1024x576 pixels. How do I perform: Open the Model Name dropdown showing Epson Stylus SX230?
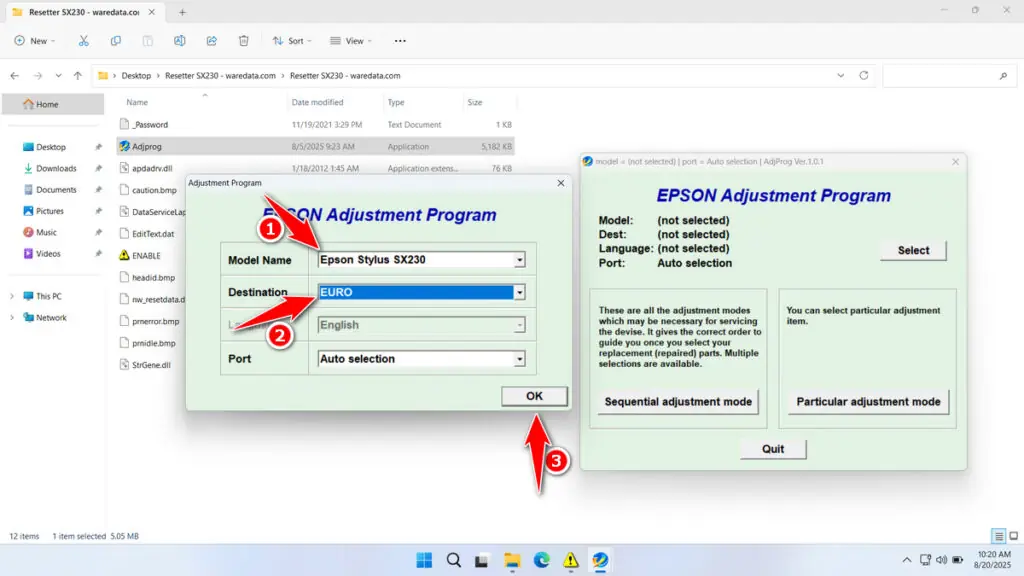click(x=519, y=259)
